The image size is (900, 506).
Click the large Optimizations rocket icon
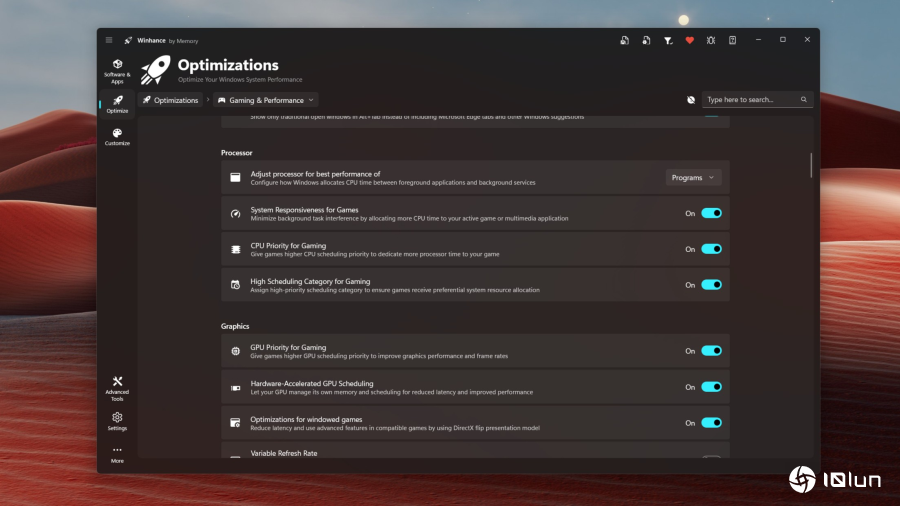(x=156, y=70)
